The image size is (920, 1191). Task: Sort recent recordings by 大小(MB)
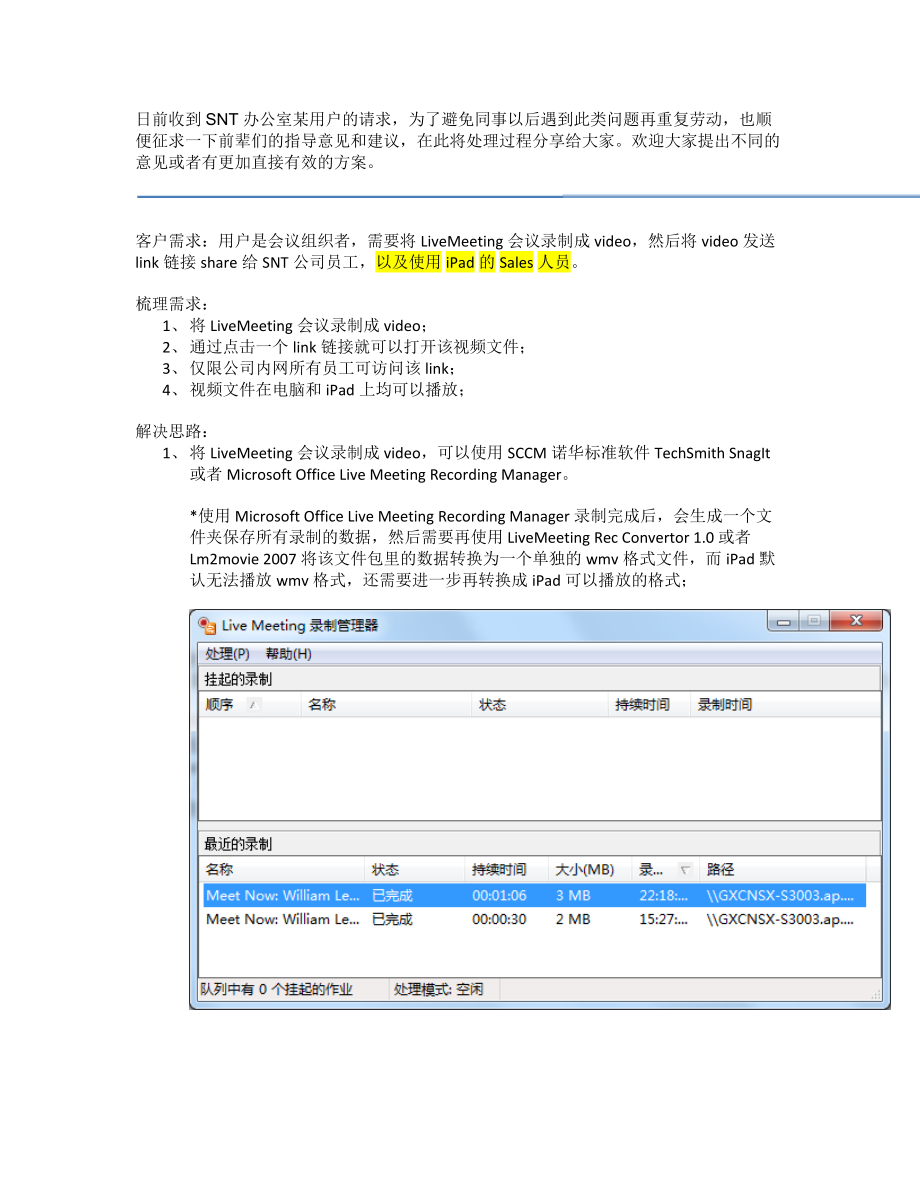click(590, 870)
